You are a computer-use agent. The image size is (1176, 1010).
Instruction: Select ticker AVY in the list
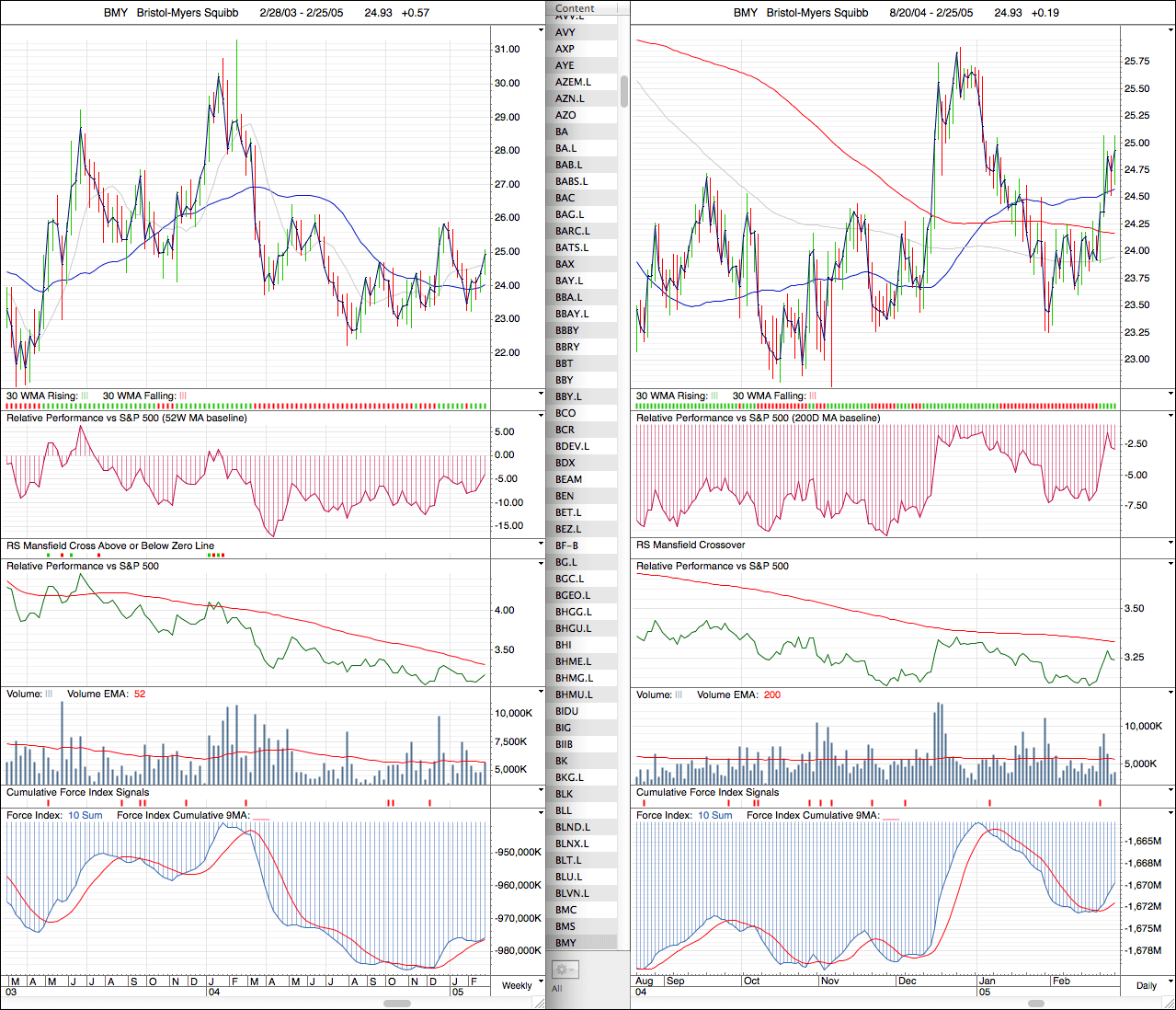tap(582, 32)
